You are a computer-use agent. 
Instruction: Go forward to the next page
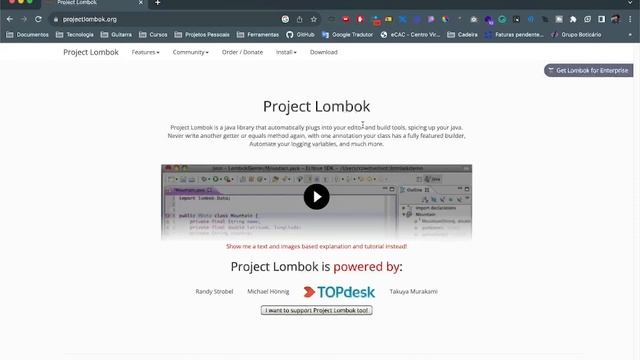click(24, 19)
